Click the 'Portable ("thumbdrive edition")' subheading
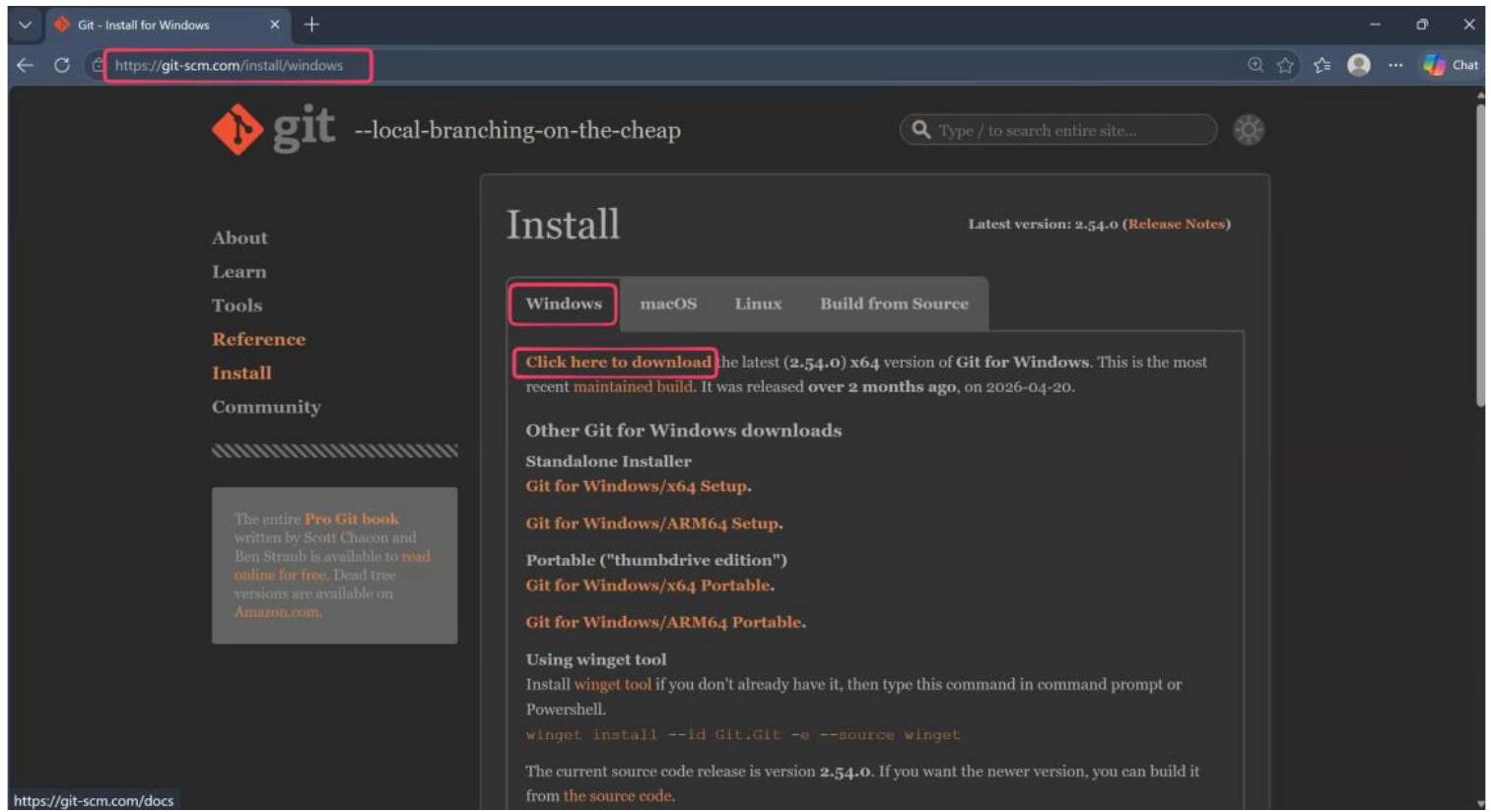 (x=656, y=560)
